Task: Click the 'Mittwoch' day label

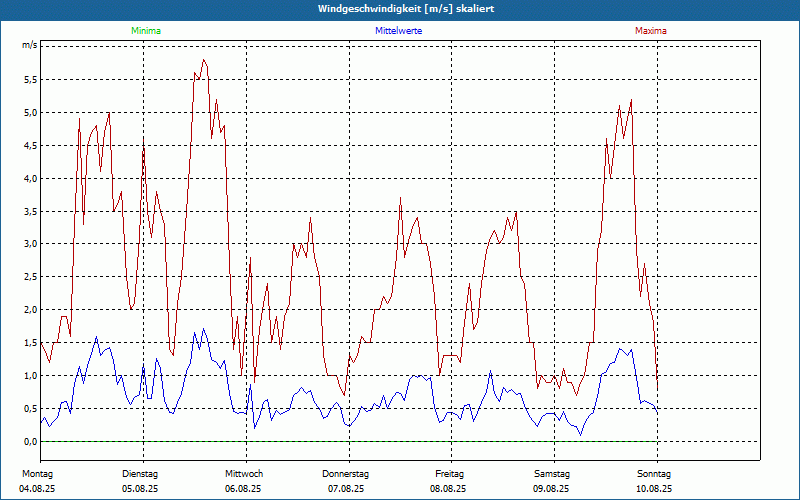Action: [244, 474]
